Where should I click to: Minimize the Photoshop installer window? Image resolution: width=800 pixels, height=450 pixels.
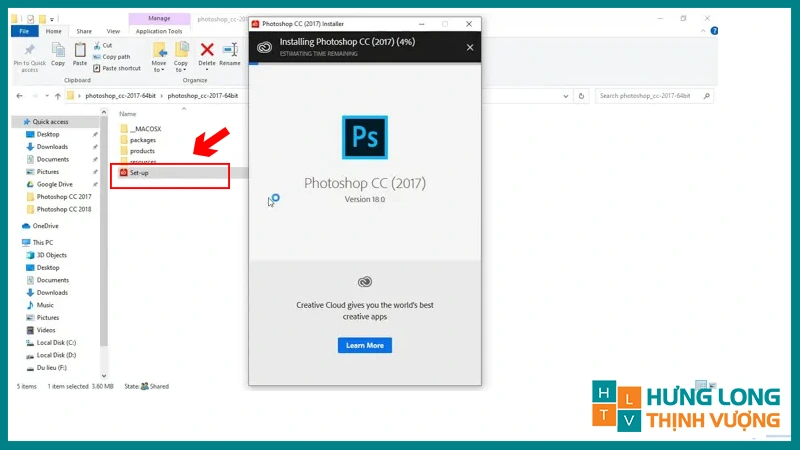coord(421,24)
